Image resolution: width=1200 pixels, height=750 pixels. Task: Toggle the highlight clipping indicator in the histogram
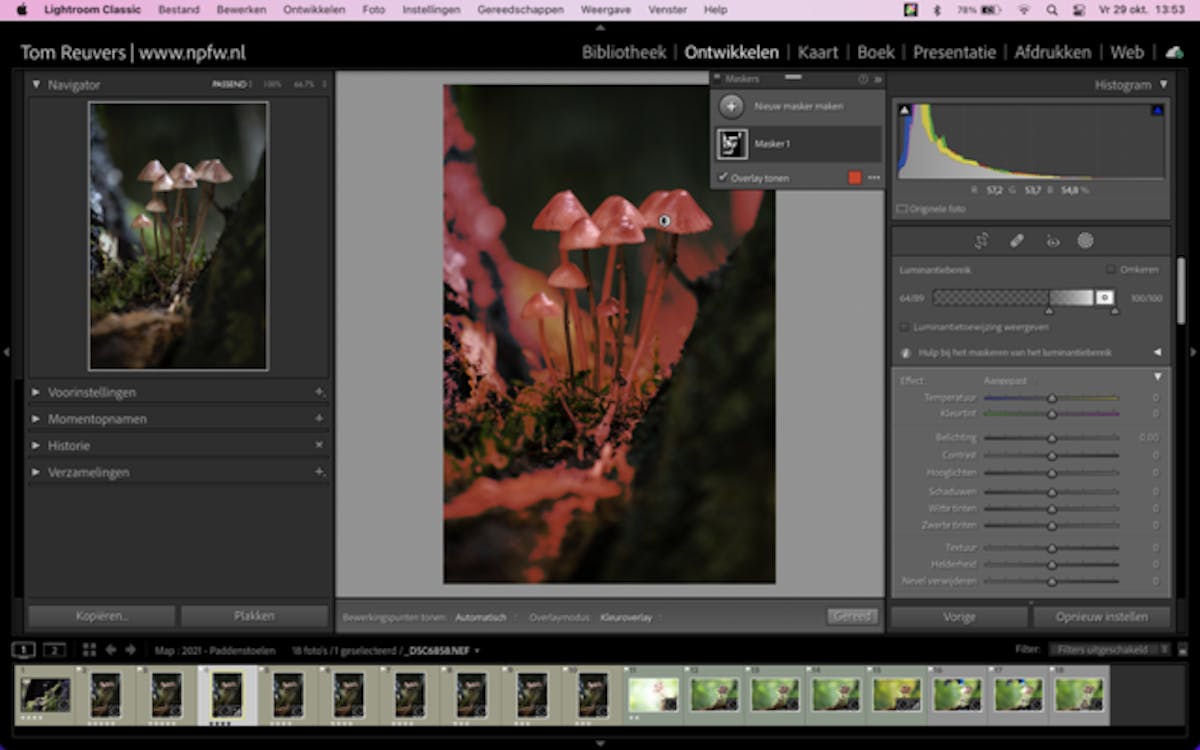1157,111
